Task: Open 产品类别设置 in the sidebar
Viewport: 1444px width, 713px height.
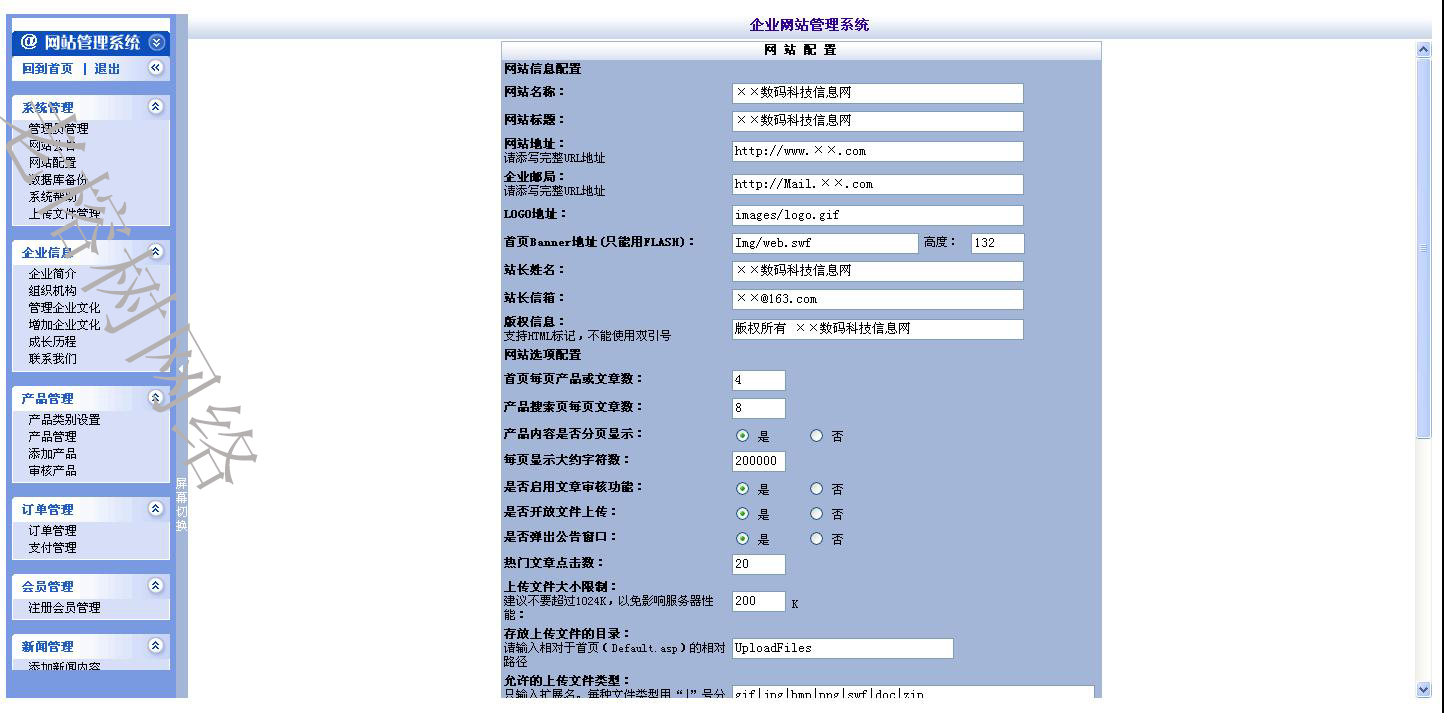Action: (x=64, y=420)
